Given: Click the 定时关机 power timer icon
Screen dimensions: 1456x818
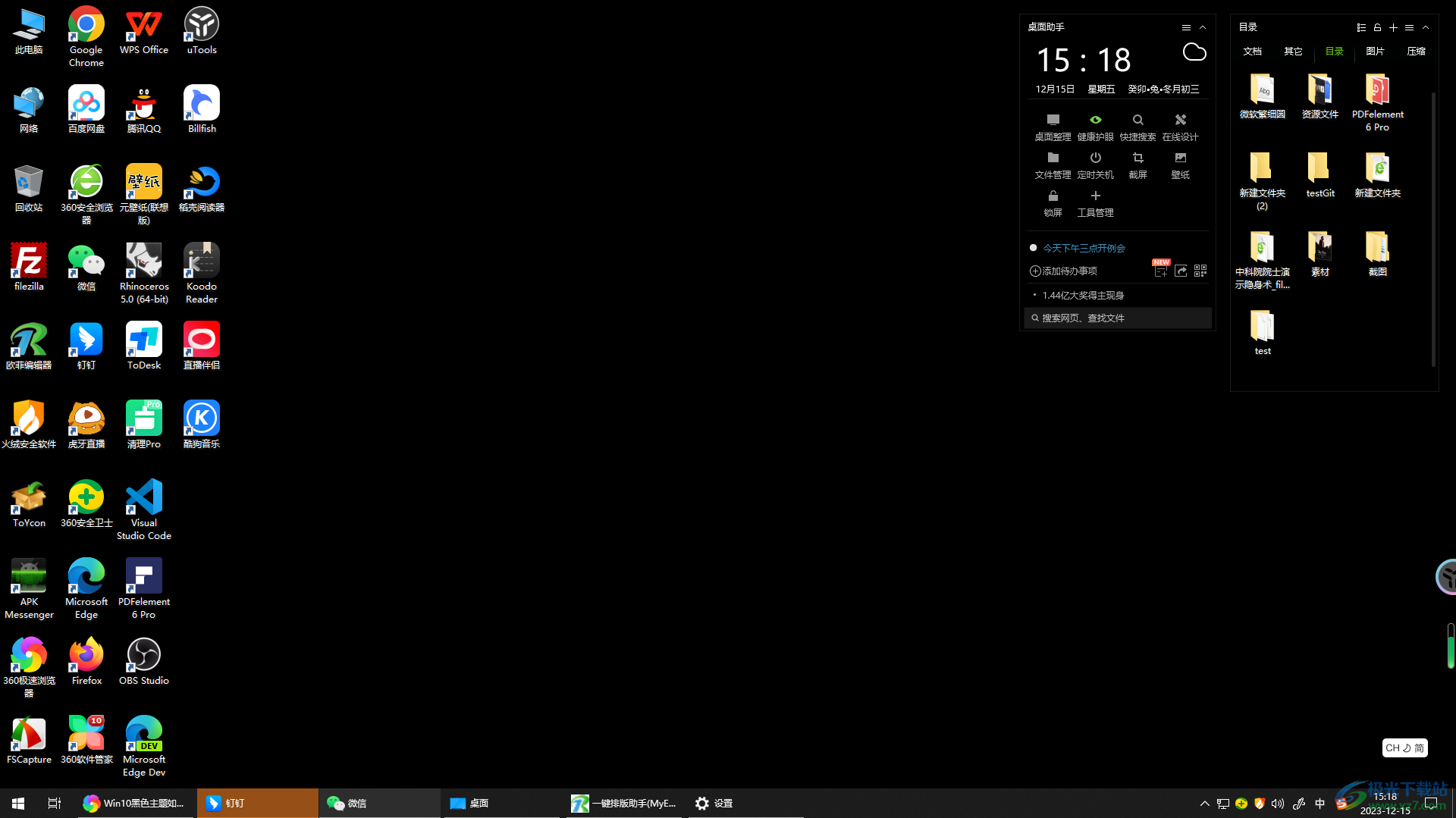Looking at the screenshot, I should (1095, 164).
